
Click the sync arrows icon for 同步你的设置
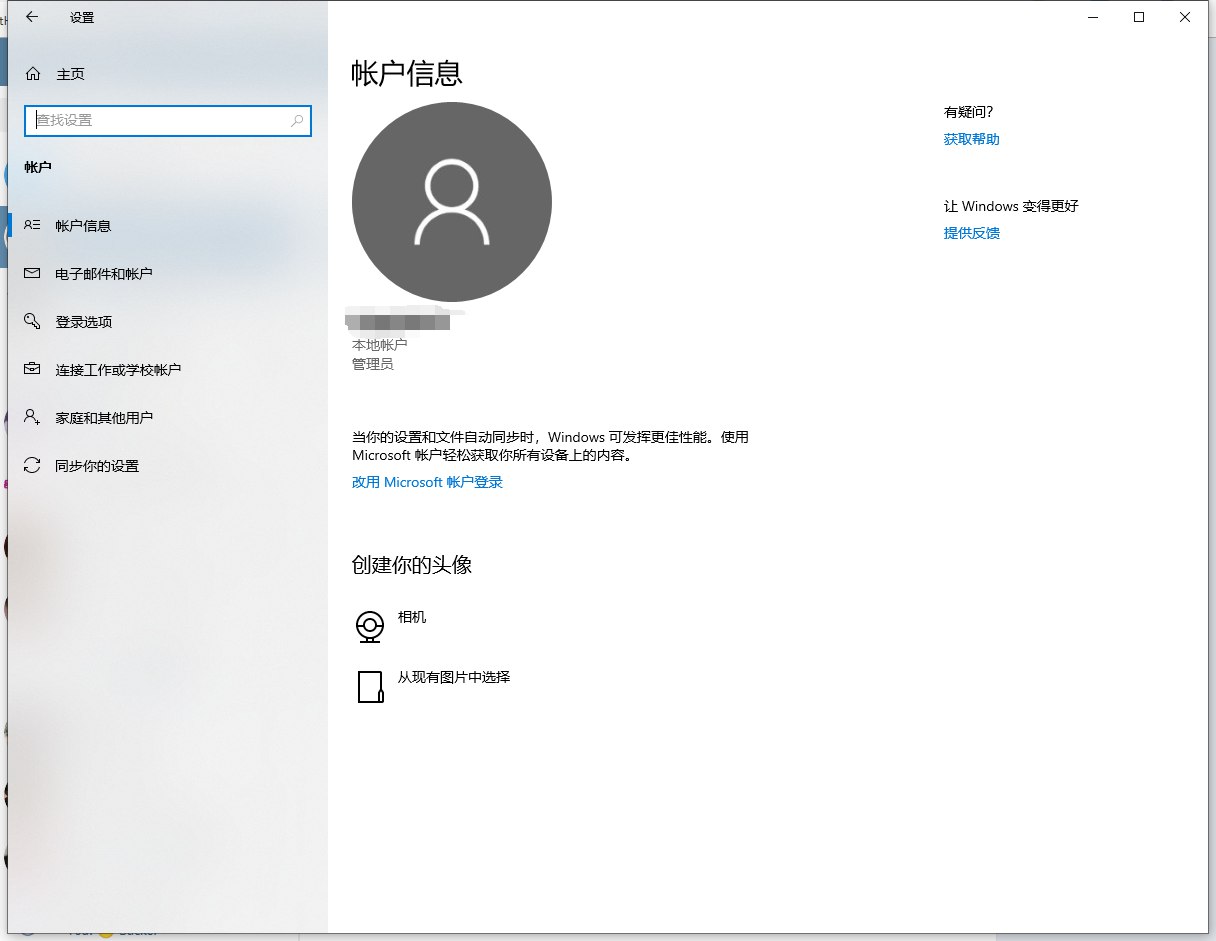[x=33, y=466]
